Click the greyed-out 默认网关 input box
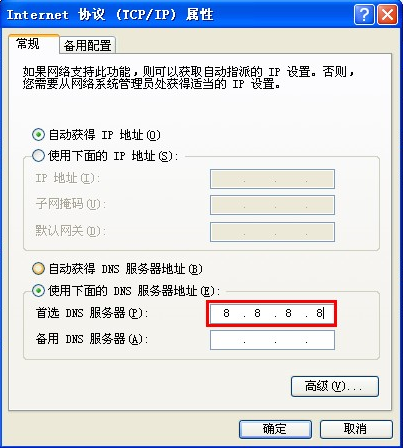403x448 pixels. tap(272, 232)
